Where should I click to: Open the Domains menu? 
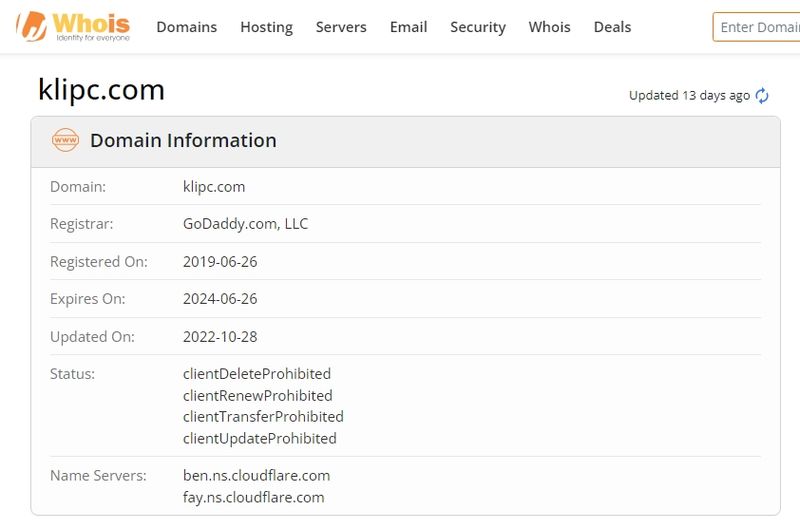tap(187, 27)
